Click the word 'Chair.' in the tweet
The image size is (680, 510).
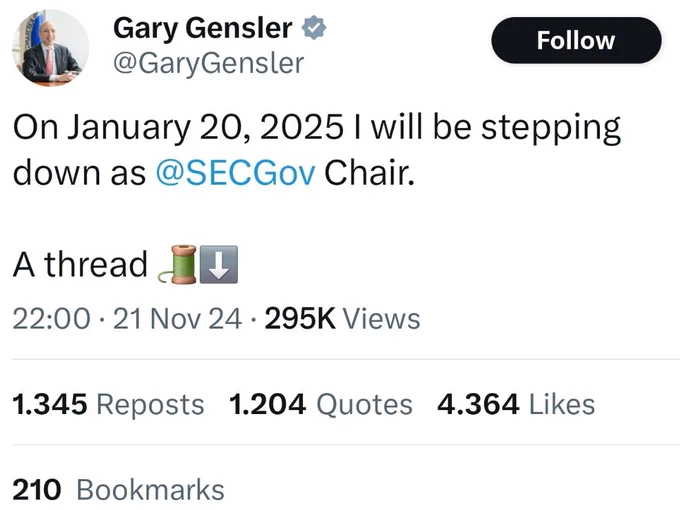(369, 173)
